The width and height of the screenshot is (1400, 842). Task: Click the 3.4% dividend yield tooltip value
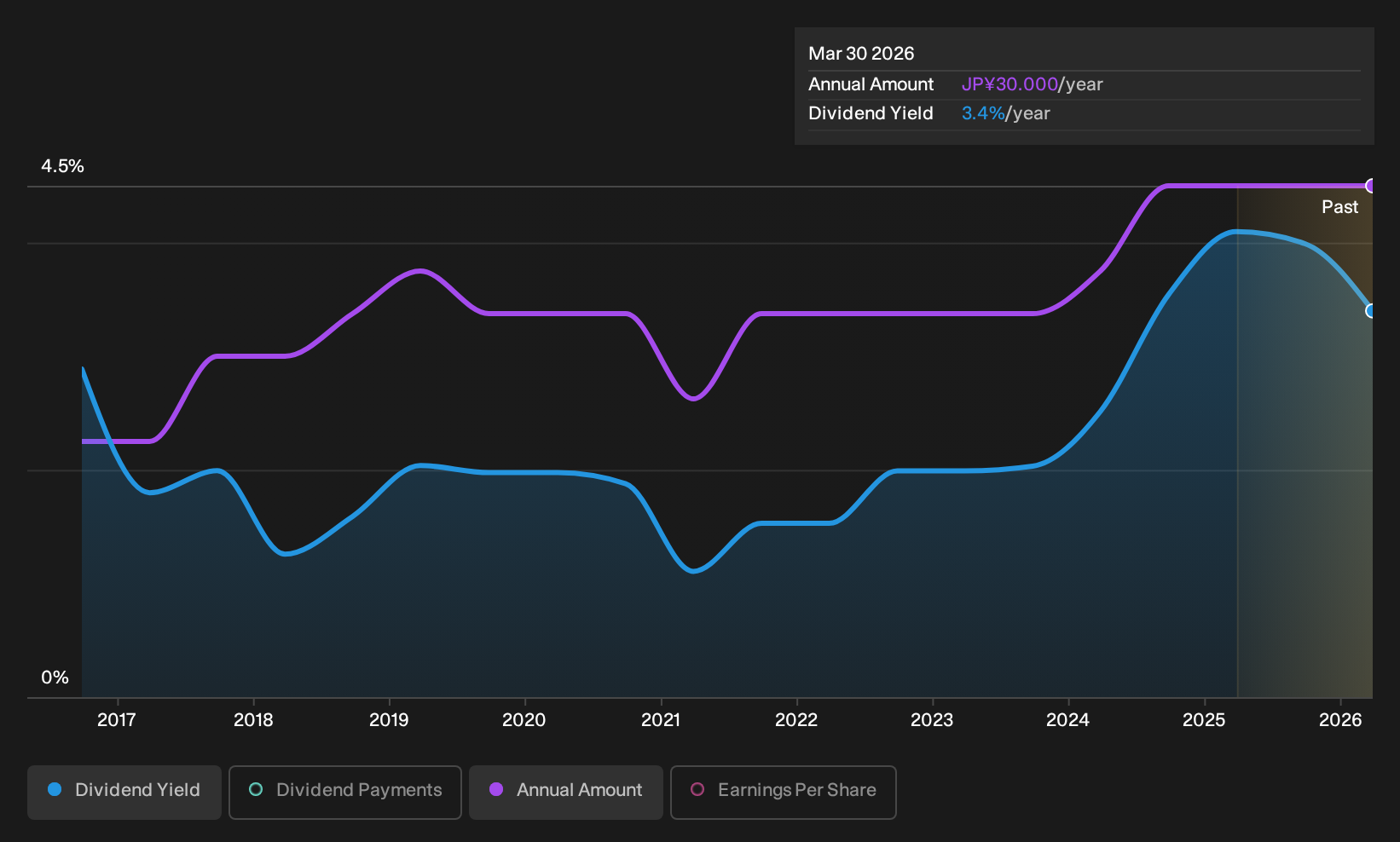click(983, 113)
